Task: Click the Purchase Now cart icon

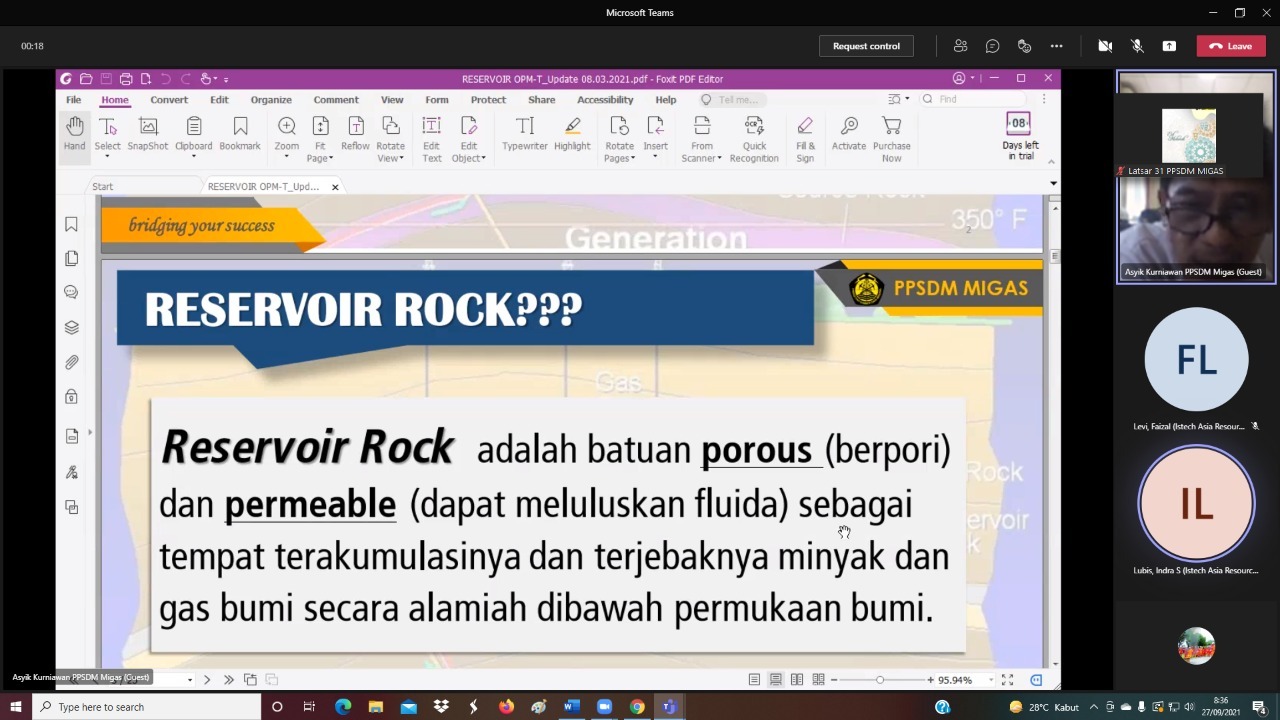Action: 891,139
